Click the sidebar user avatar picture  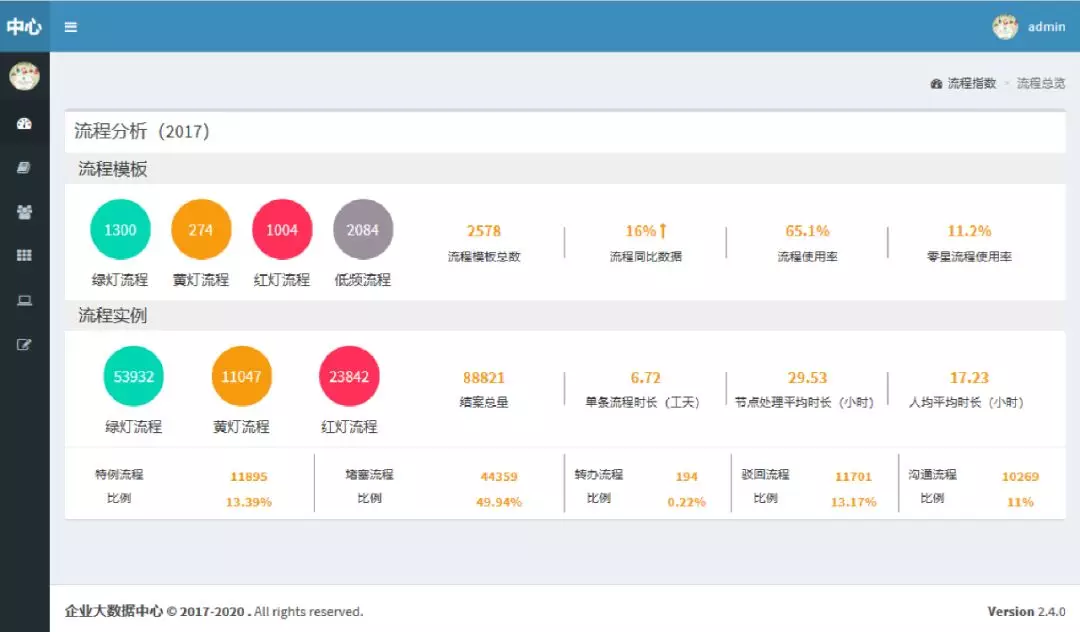(24, 76)
